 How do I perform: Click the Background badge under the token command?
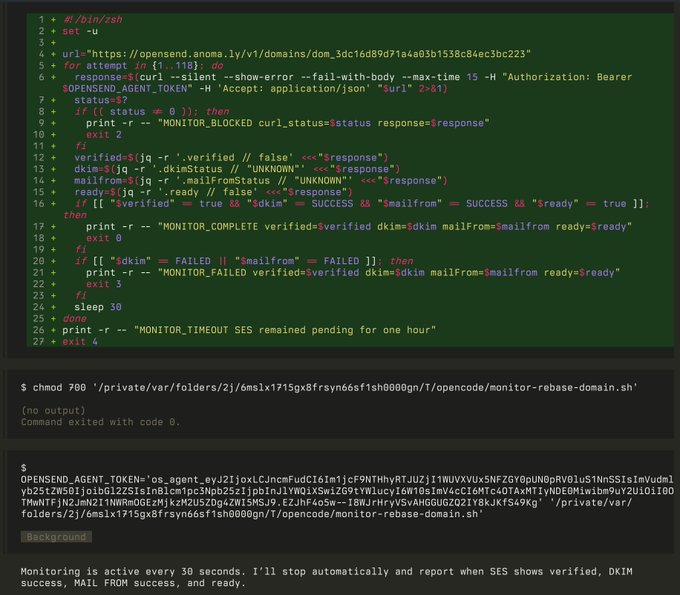click(x=56, y=537)
